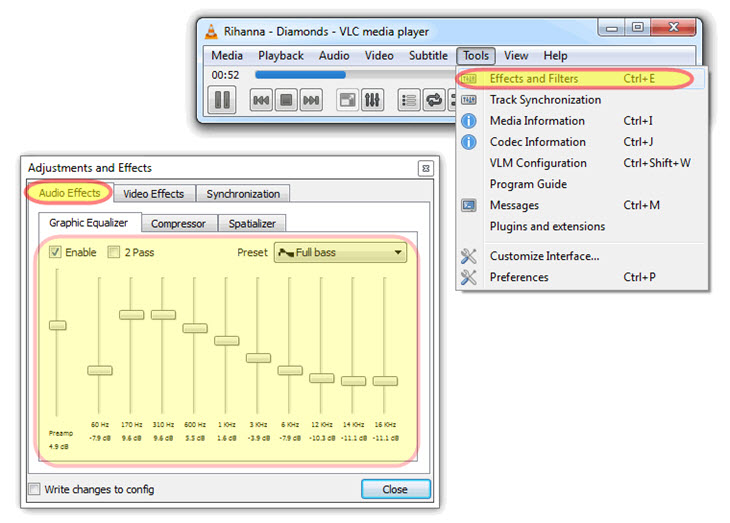The height and width of the screenshot is (523, 730).
Task: Select the Compressor tab
Action: point(178,224)
